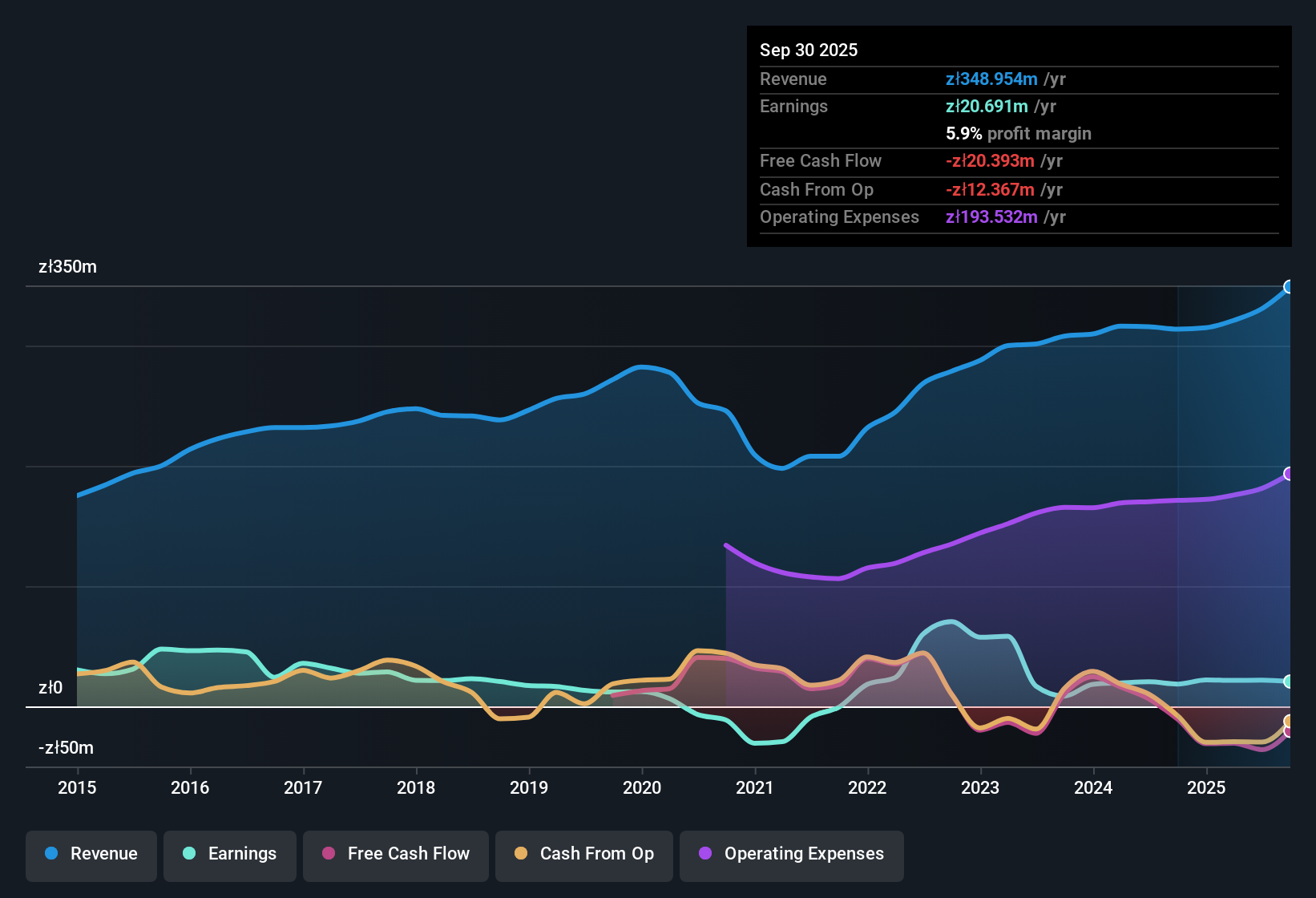
Task: Click the Revenue value zł348.954m
Action: [x=991, y=79]
